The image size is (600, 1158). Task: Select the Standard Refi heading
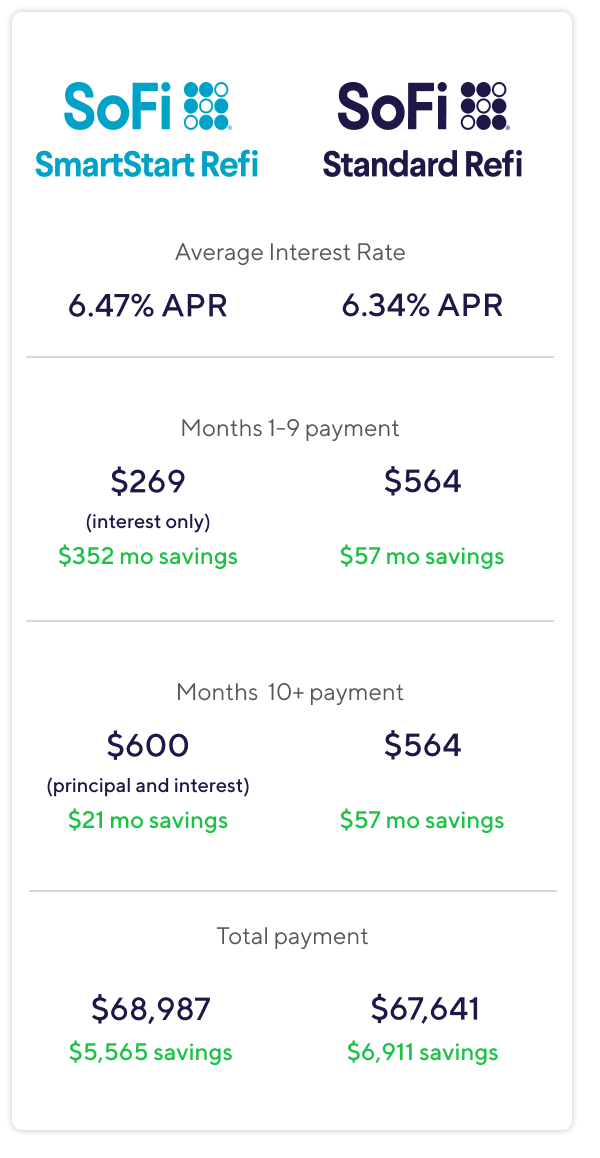tap(422, 162)
